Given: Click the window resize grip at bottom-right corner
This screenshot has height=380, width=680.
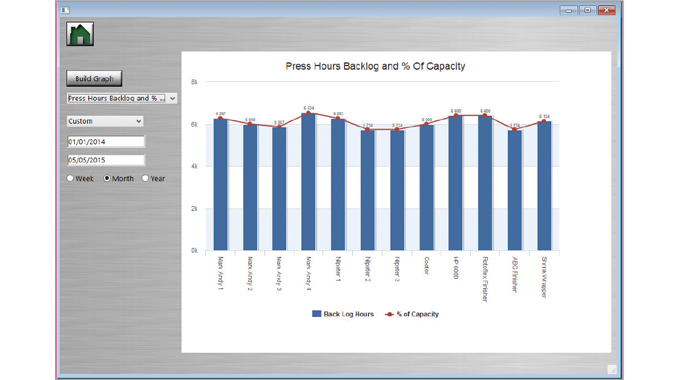Looking at the screenshot, I should tap(612, 369).
